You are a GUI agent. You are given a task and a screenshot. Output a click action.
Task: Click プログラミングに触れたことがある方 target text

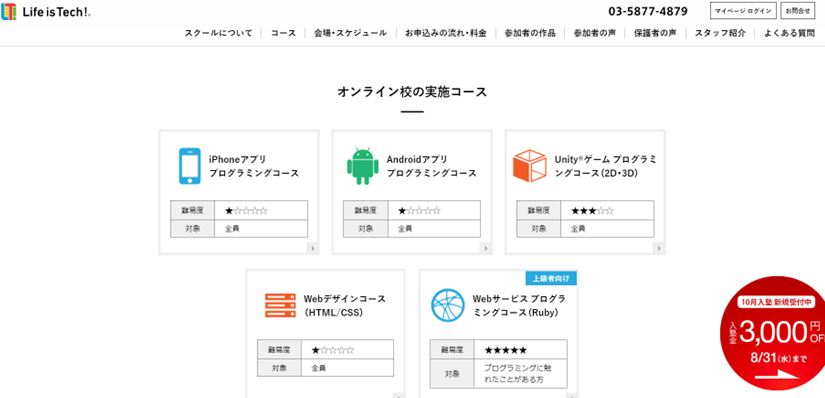[x=518, y=373]
